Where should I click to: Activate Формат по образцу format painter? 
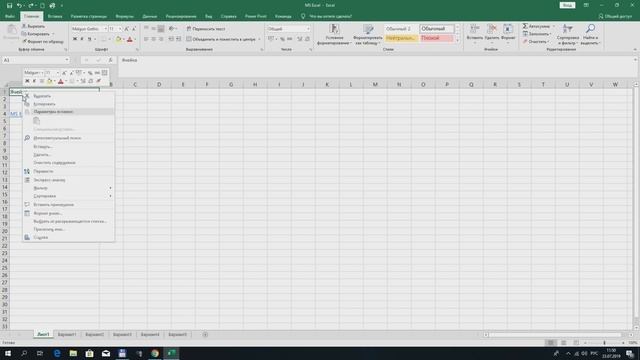pyautogui.click(x=43, y=42)
